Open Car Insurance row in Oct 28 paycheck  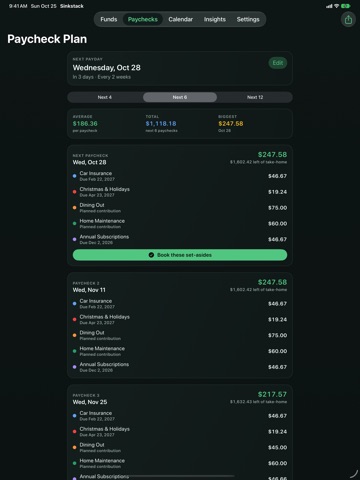tap(180, 176)
